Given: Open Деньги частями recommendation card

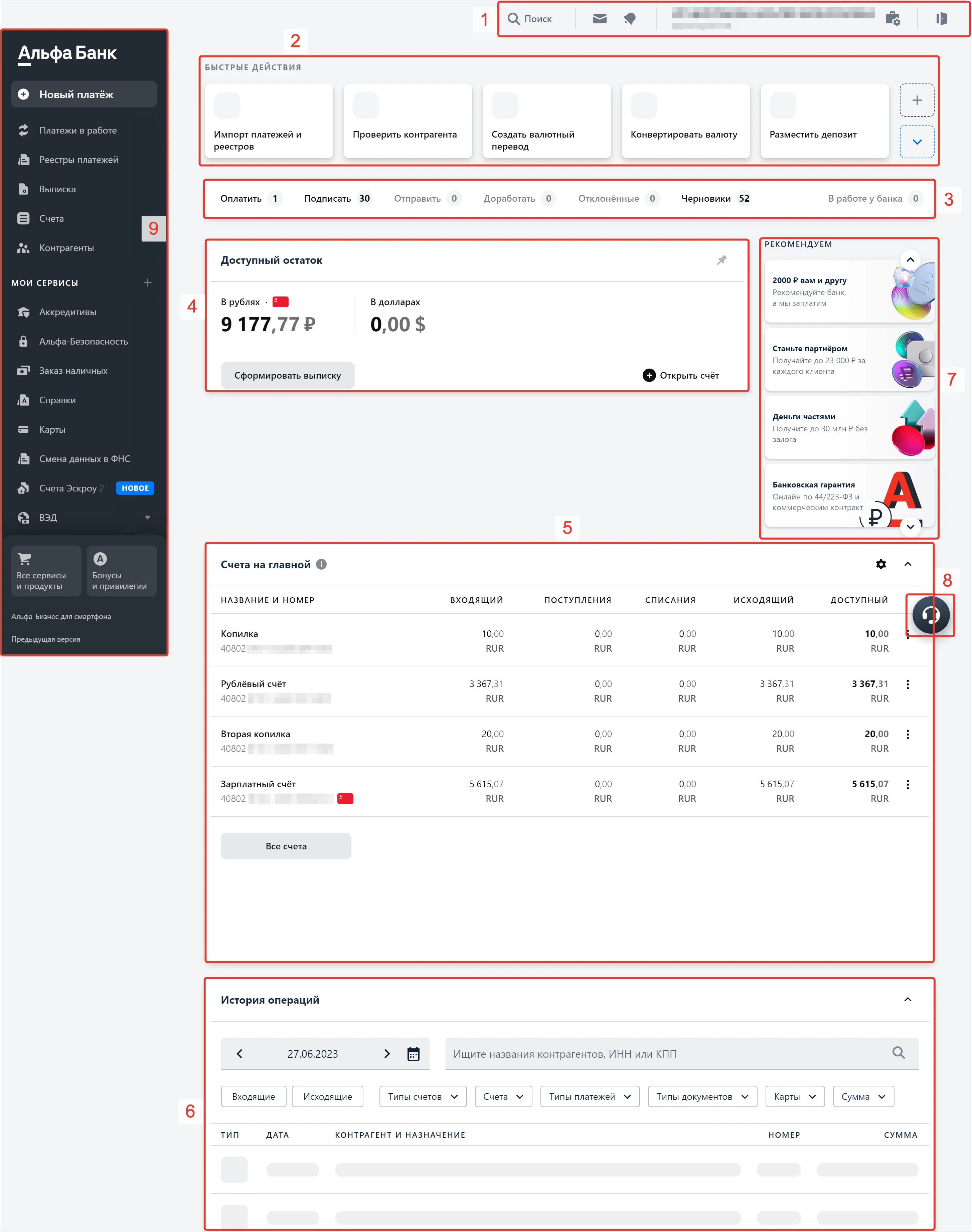Looking at the screenshot, I should (849, 428).
